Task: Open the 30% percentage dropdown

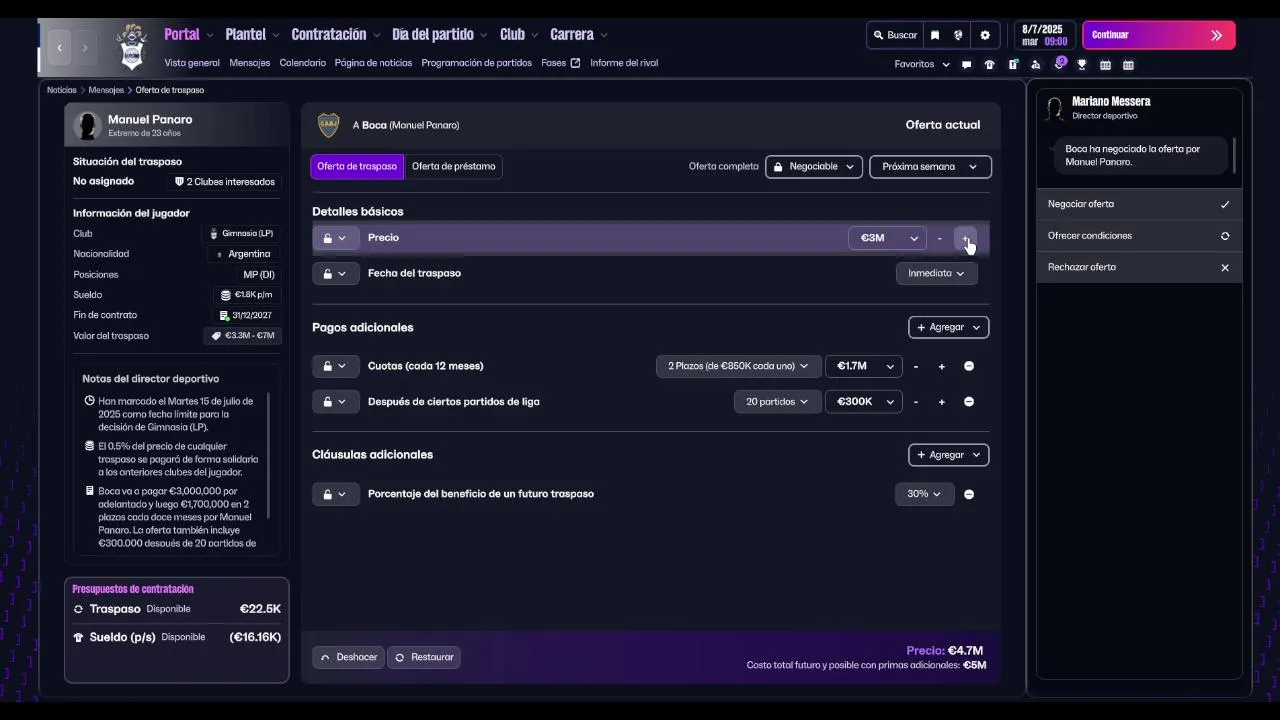Action: 924,494
